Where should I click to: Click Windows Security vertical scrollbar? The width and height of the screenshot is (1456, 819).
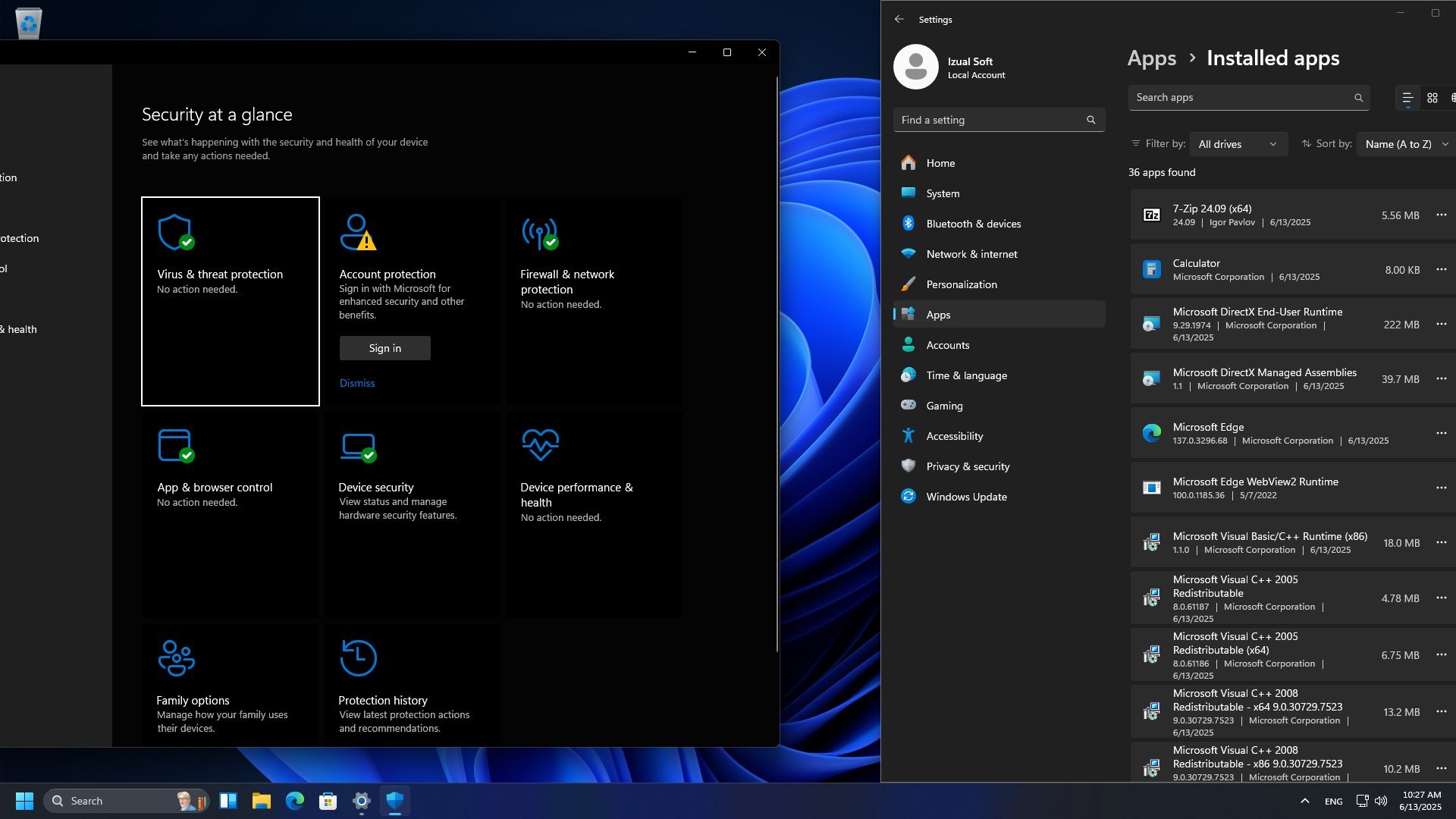pyautogui.click(x=777, y=364)
